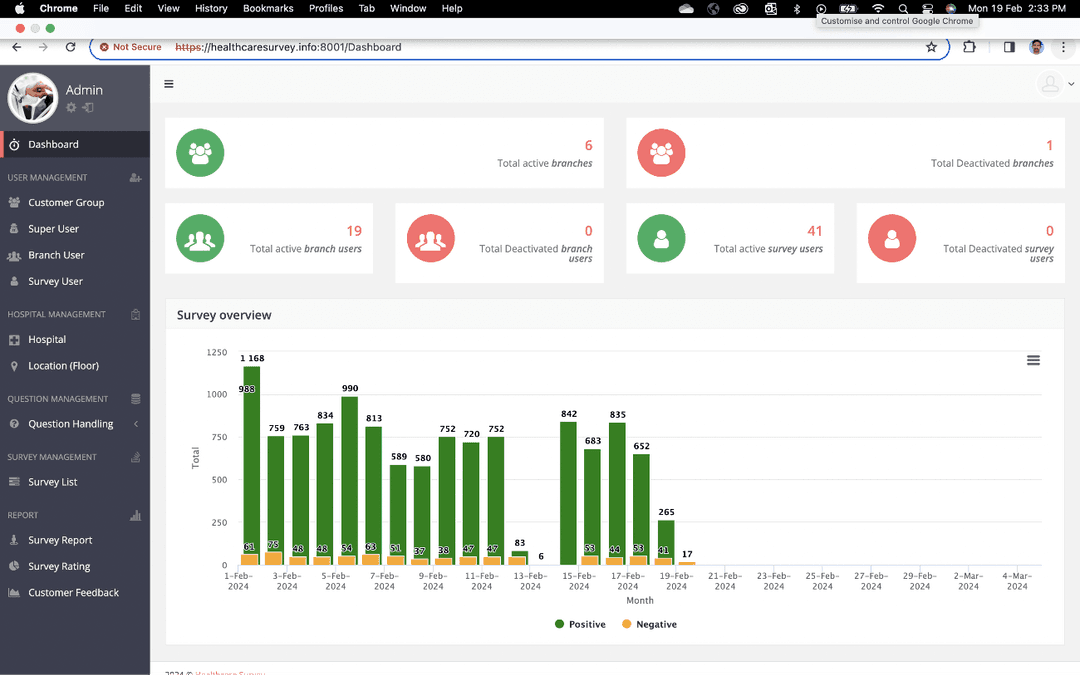Toggle the Negative series legend

(649, 624)
